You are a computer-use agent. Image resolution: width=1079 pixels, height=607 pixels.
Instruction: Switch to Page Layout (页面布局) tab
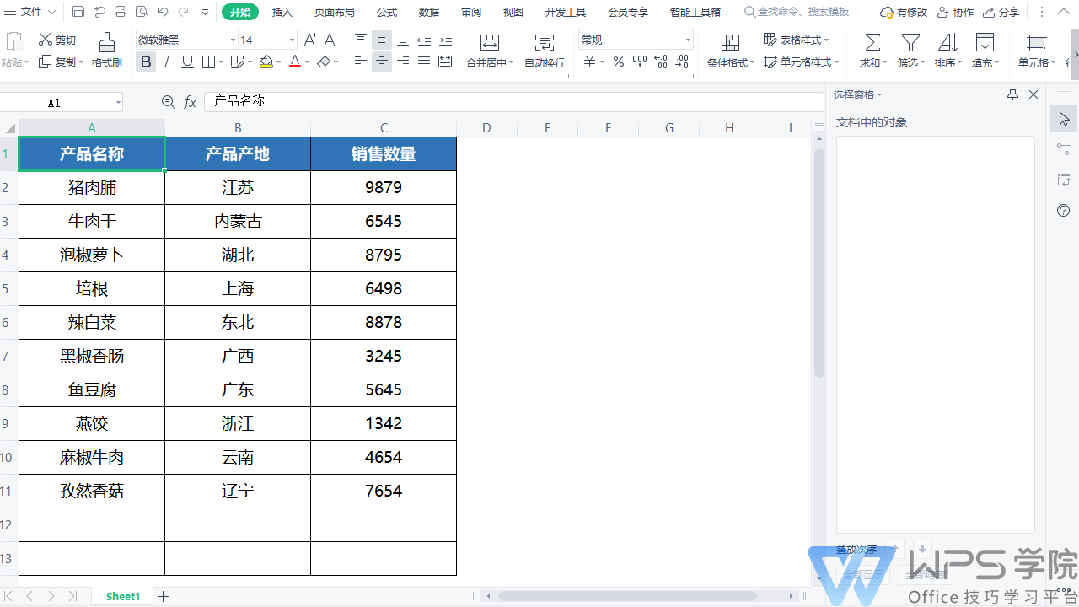coord(334,12)
